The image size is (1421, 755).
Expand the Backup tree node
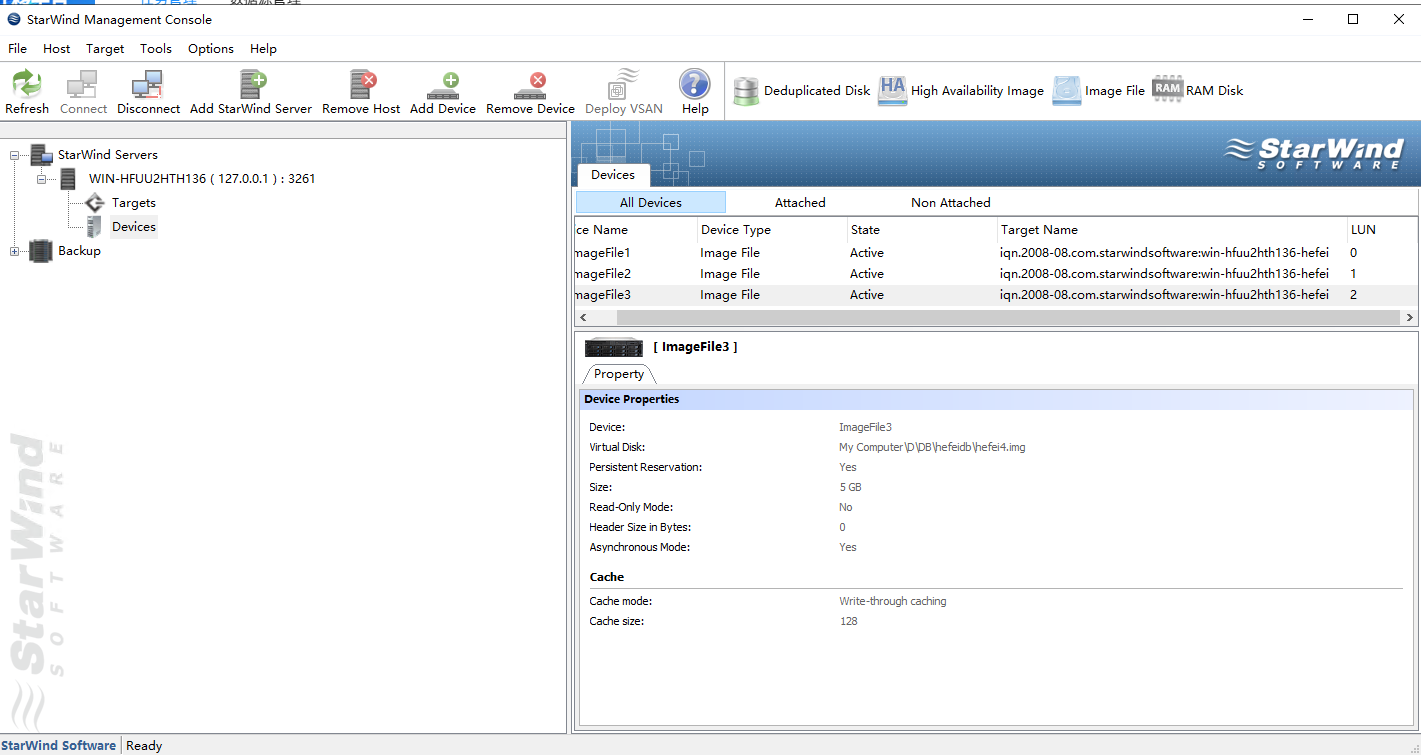pyautogui.click(x=15, y=251)
